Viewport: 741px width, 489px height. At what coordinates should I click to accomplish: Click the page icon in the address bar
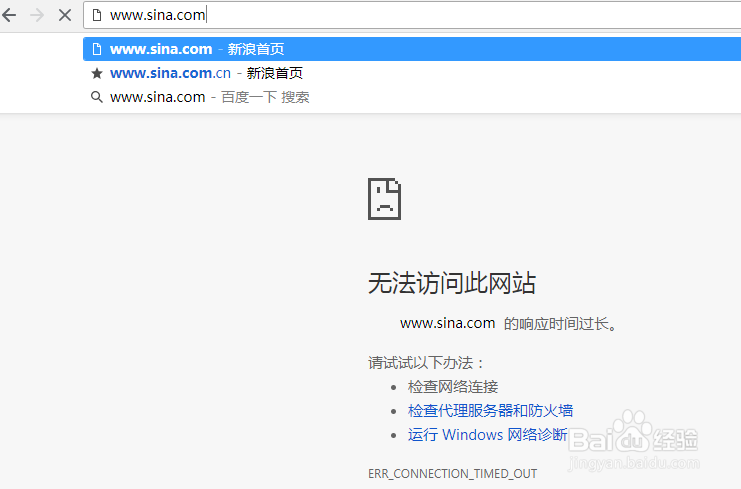(97, 15)
